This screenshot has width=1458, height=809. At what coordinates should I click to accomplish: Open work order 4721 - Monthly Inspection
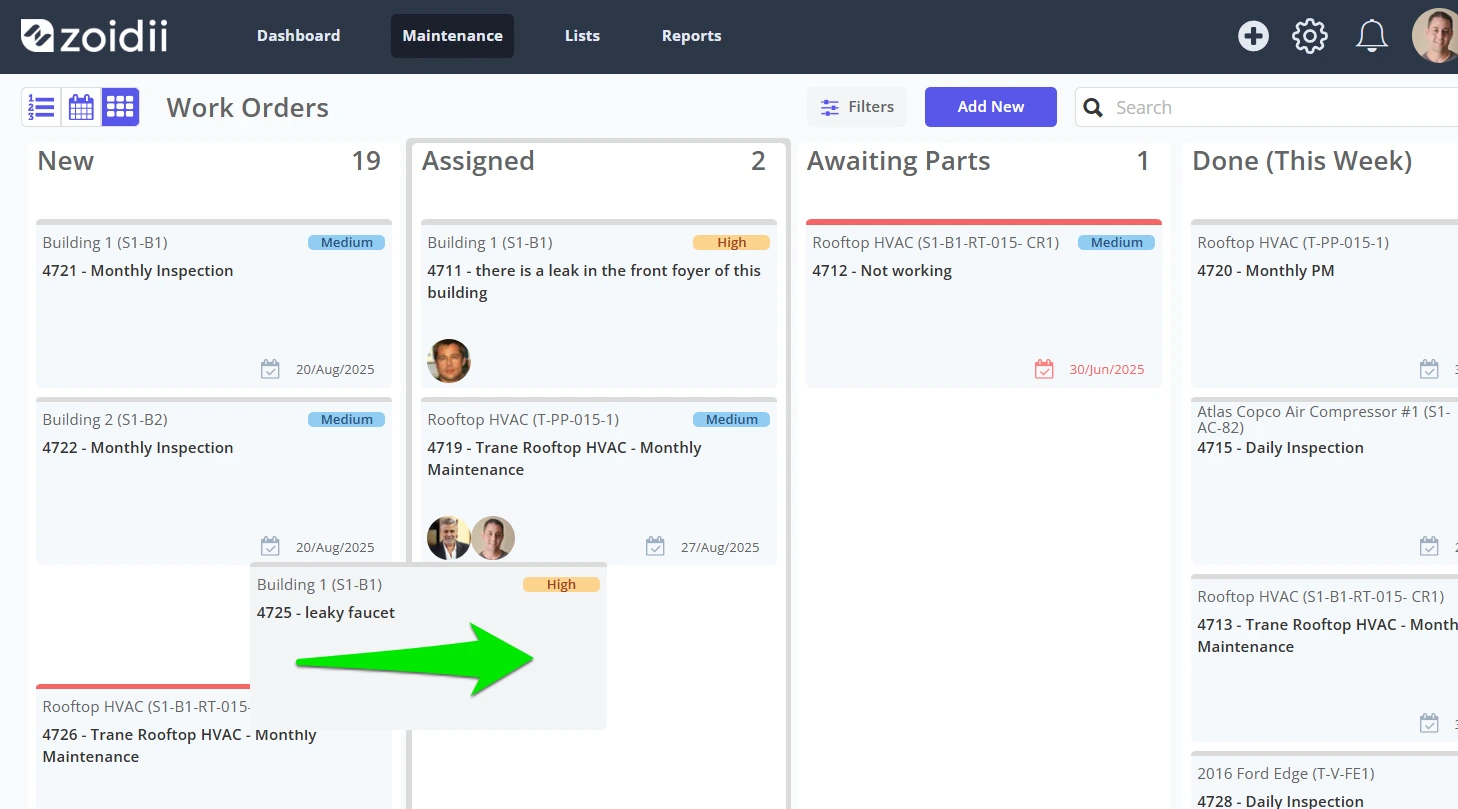pos(138,271)
